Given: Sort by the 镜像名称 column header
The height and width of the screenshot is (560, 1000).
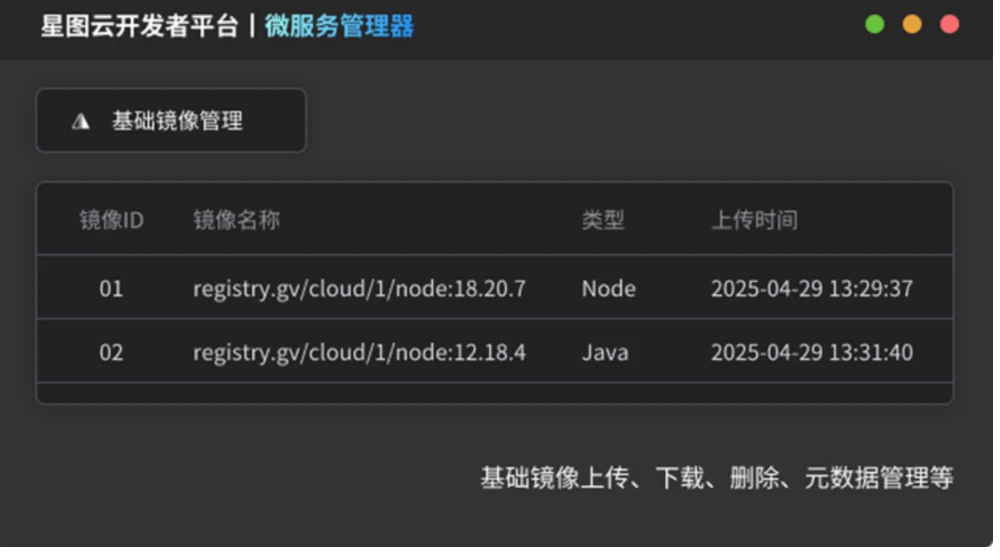Looking at the screenshot, I should 236,220.
